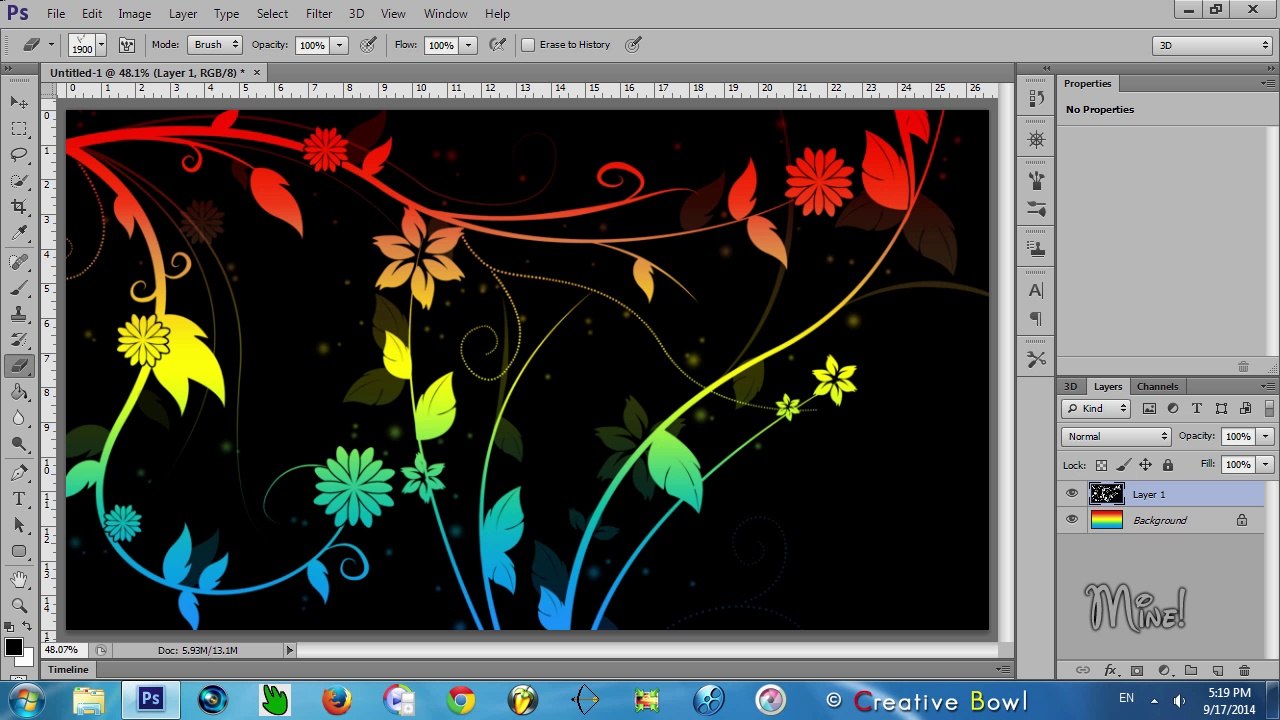Screen dimensions: 1280x720
Task: Open Windows Start button
Action: (25, 700)
